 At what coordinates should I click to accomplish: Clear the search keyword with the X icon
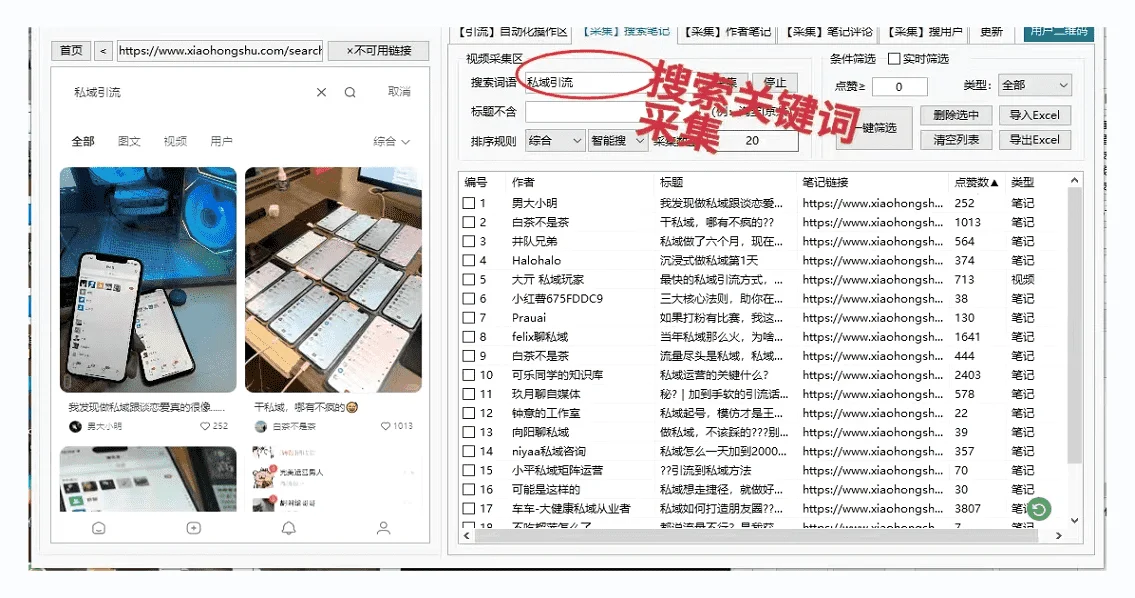click(x=320, y=91)
